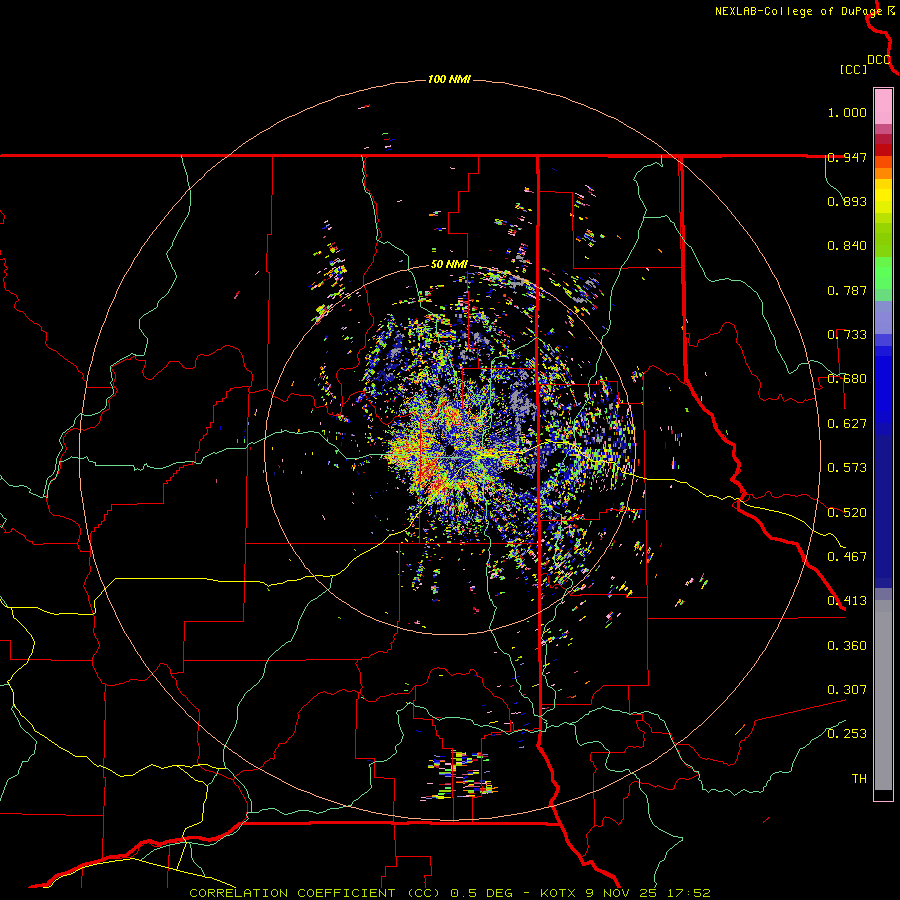The width and height of the screenshot is (900, 900).
Task: Click the TH threshold label
Action: pos(859,779)
